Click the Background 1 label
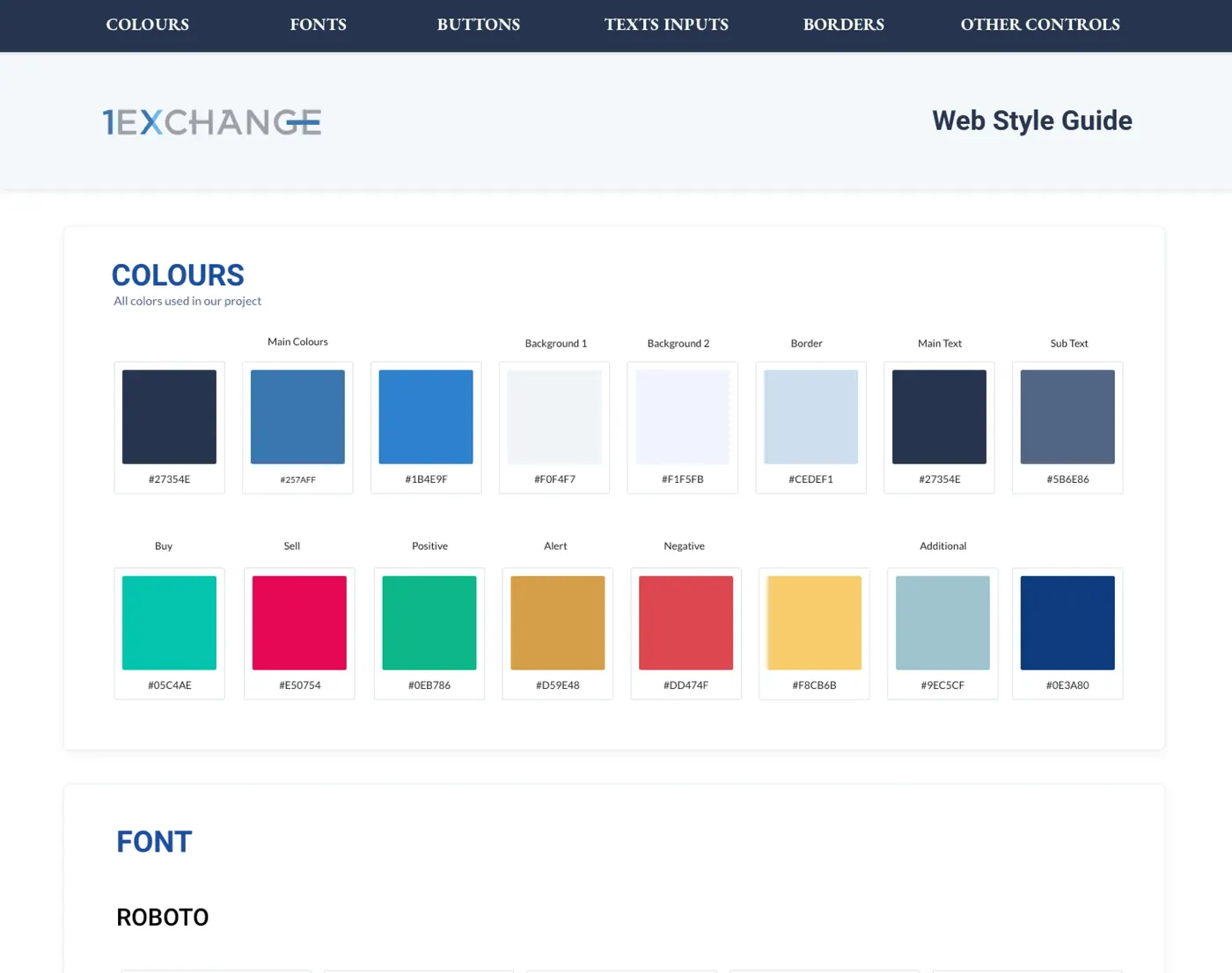The width and height of the screenshot is (1232, 973). tap(556, 343)
